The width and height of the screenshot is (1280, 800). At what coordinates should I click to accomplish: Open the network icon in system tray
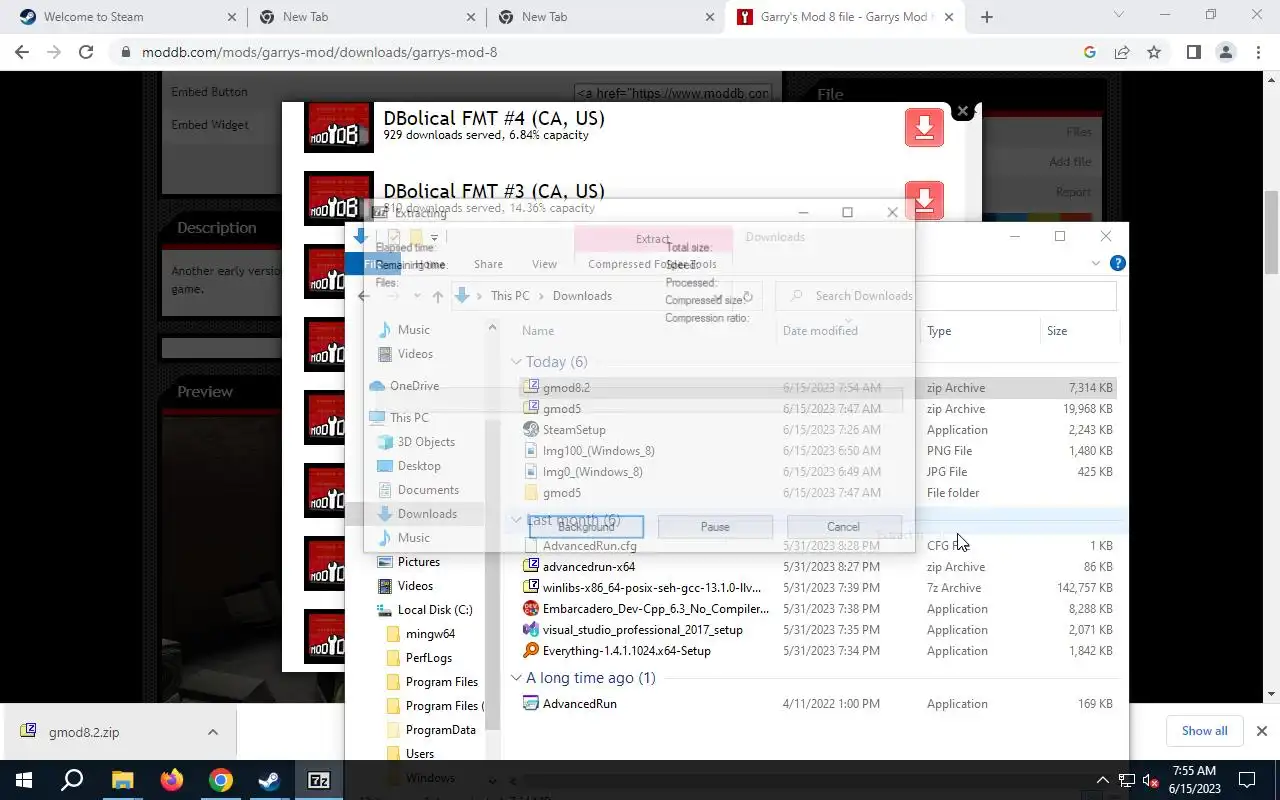1127,781
